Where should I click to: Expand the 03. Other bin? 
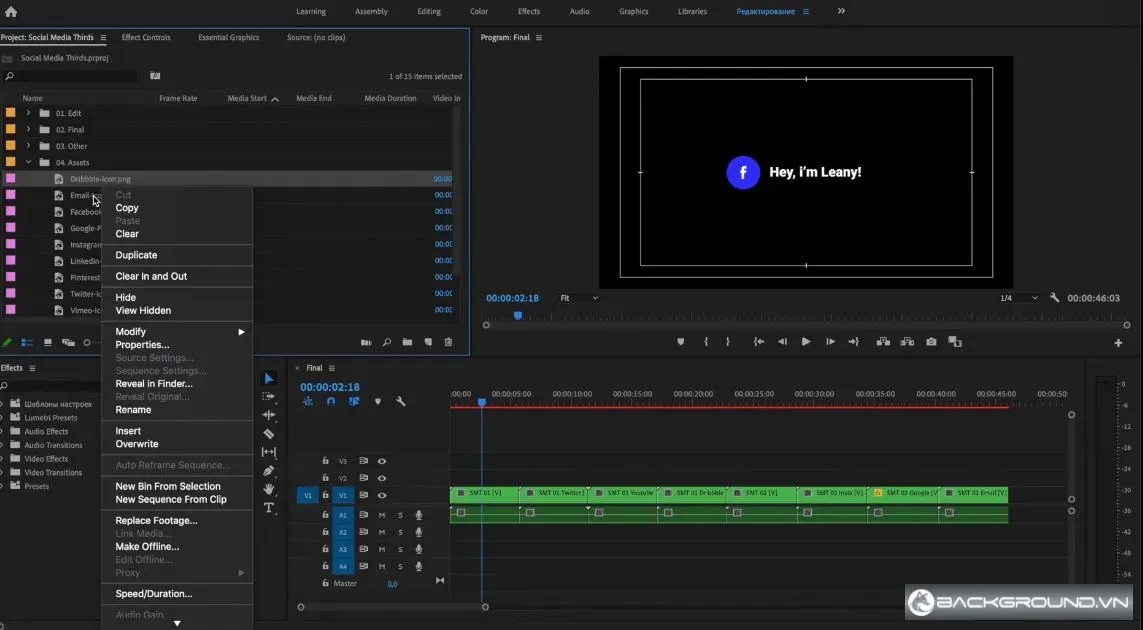pyautogui.click(x=28, y=146)
